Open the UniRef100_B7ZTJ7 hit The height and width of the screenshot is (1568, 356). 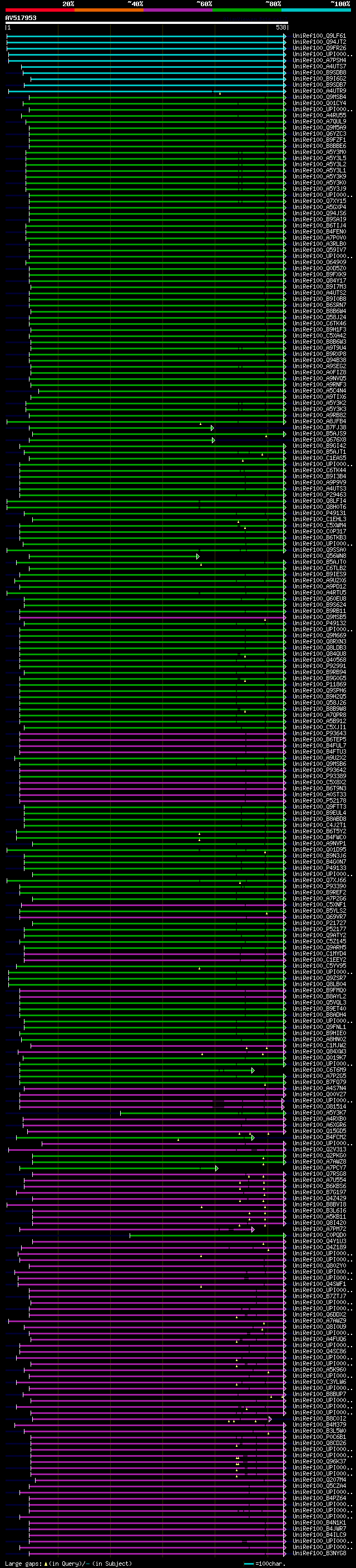click(x=319, y=1296)
